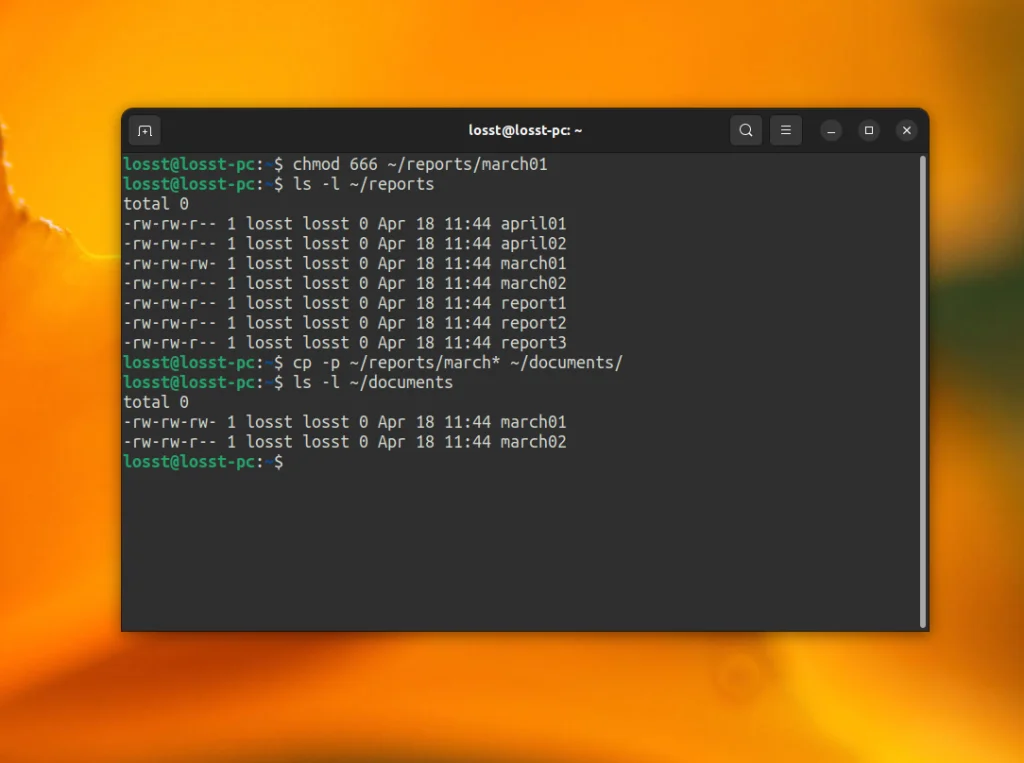Screen dimensions: 1024x763
Task: Click the chmod 666 ~/reports/march01 command
Action: [420, 165]
